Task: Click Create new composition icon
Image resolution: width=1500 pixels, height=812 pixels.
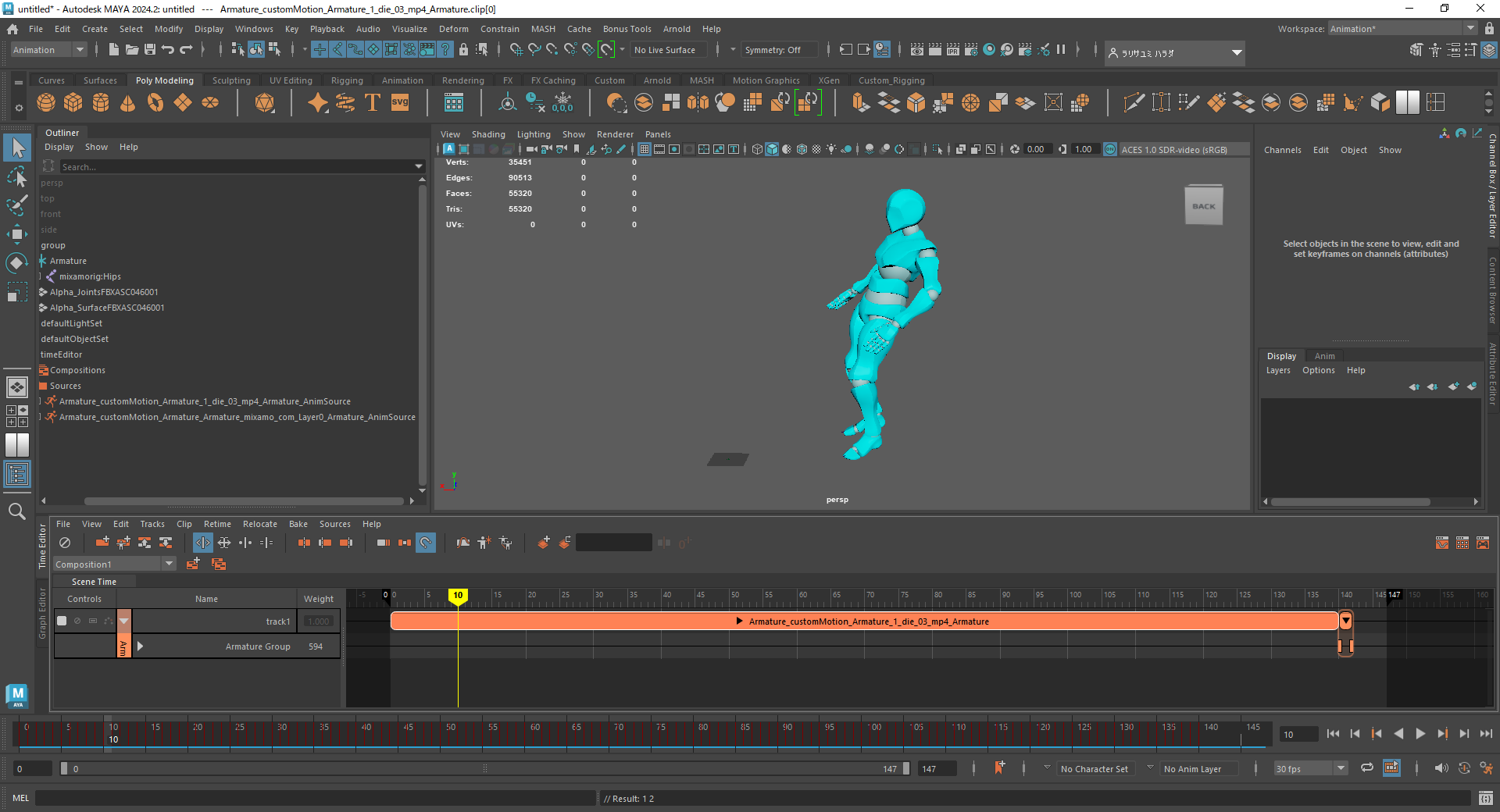Action: pos(193,564)
